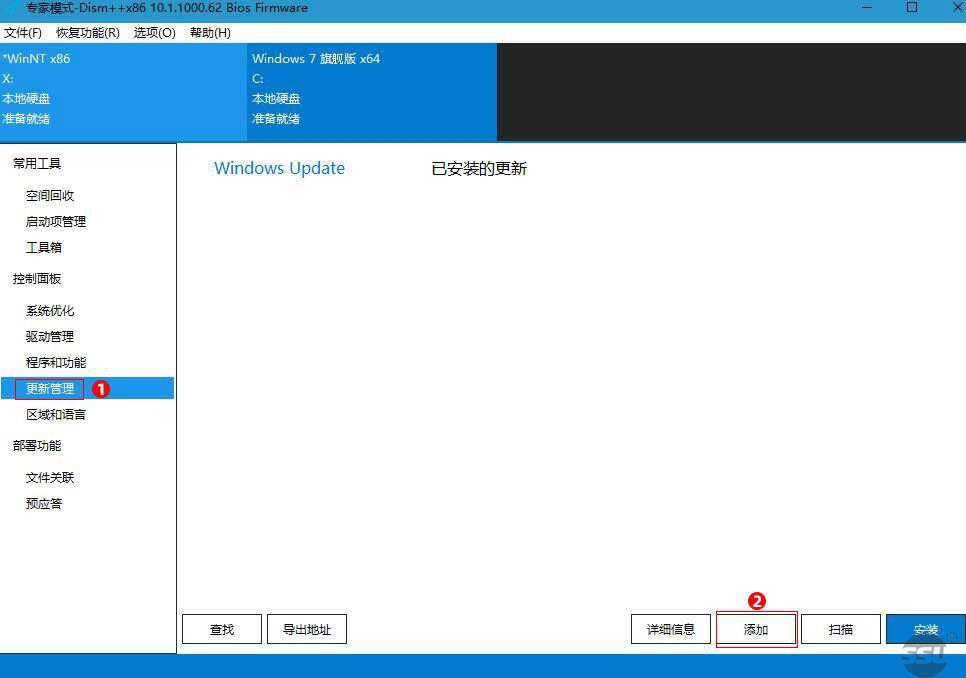Open 程序和功能 in the sidebar
The image size is (966, 678).
click(x=56, y=363)
